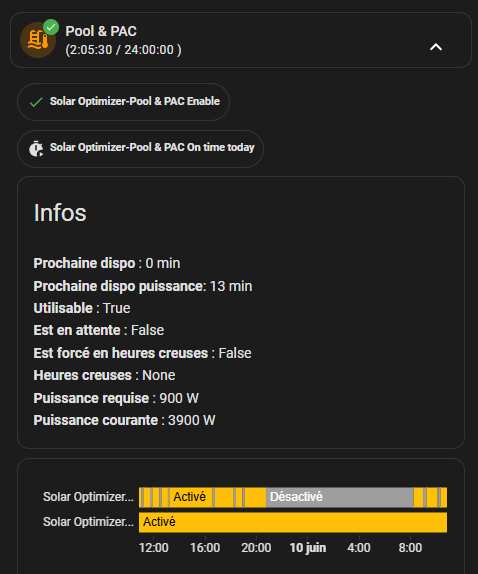Viewport: 478px width, 574px height.
Task: Click the first row Activé yellow segment
Action: pyautogui.click(x=191, y=497)
